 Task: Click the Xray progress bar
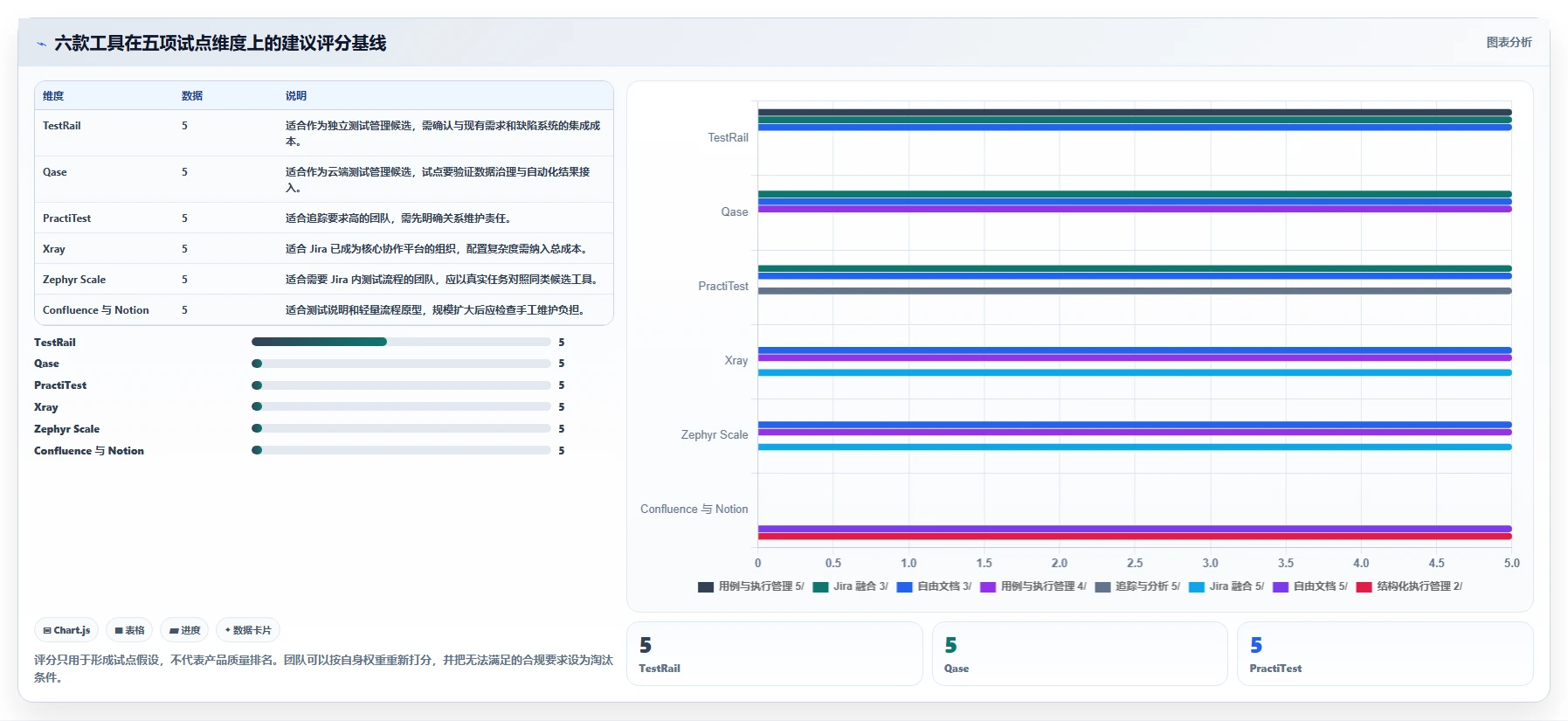tap(401, 406)
